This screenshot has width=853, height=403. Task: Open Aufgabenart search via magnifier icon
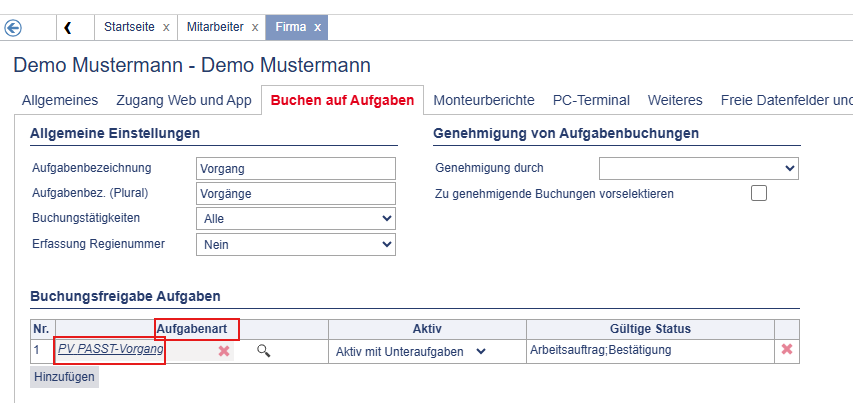coord(264,351)
